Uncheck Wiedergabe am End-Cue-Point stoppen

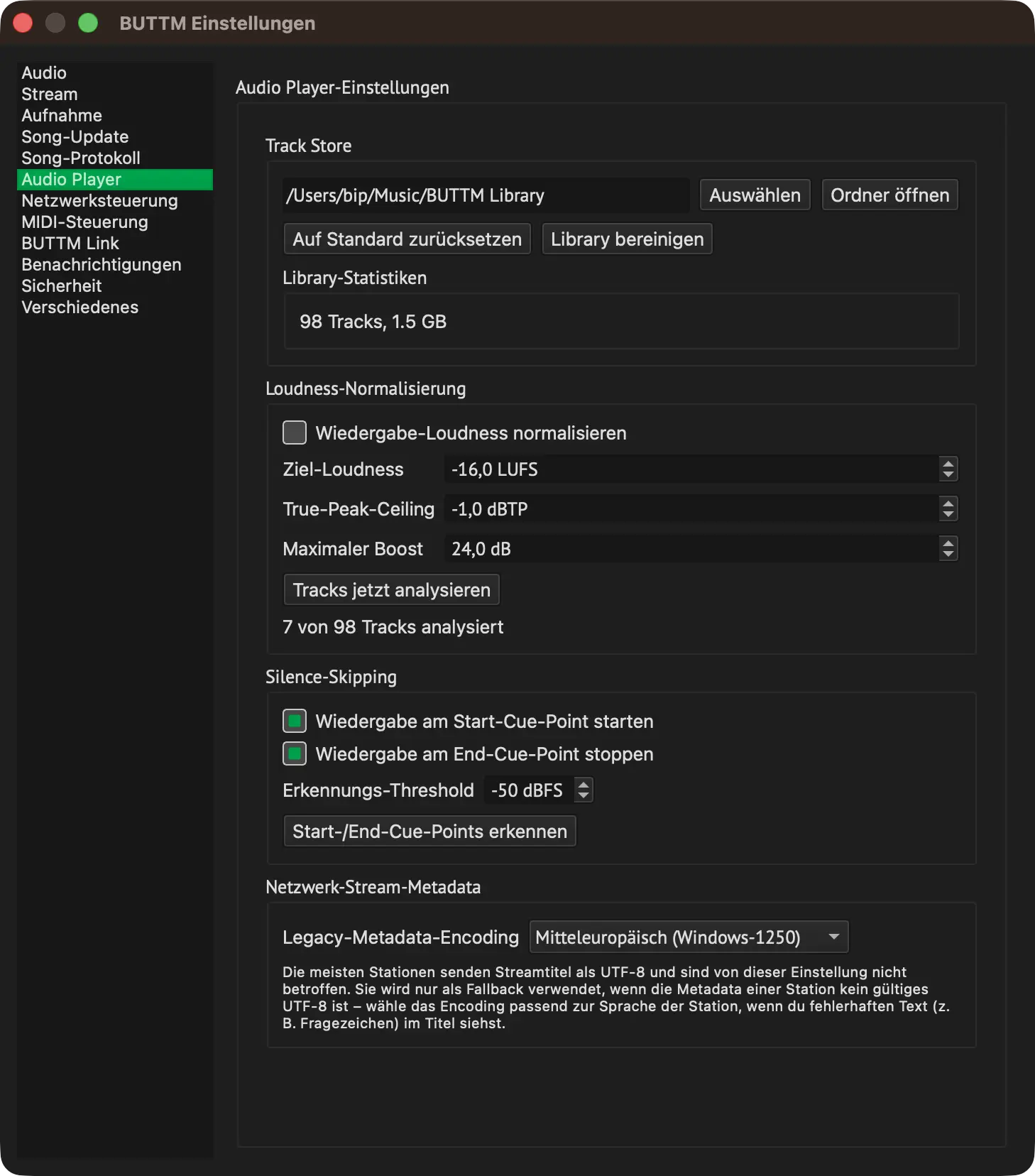tap(295, 753)
